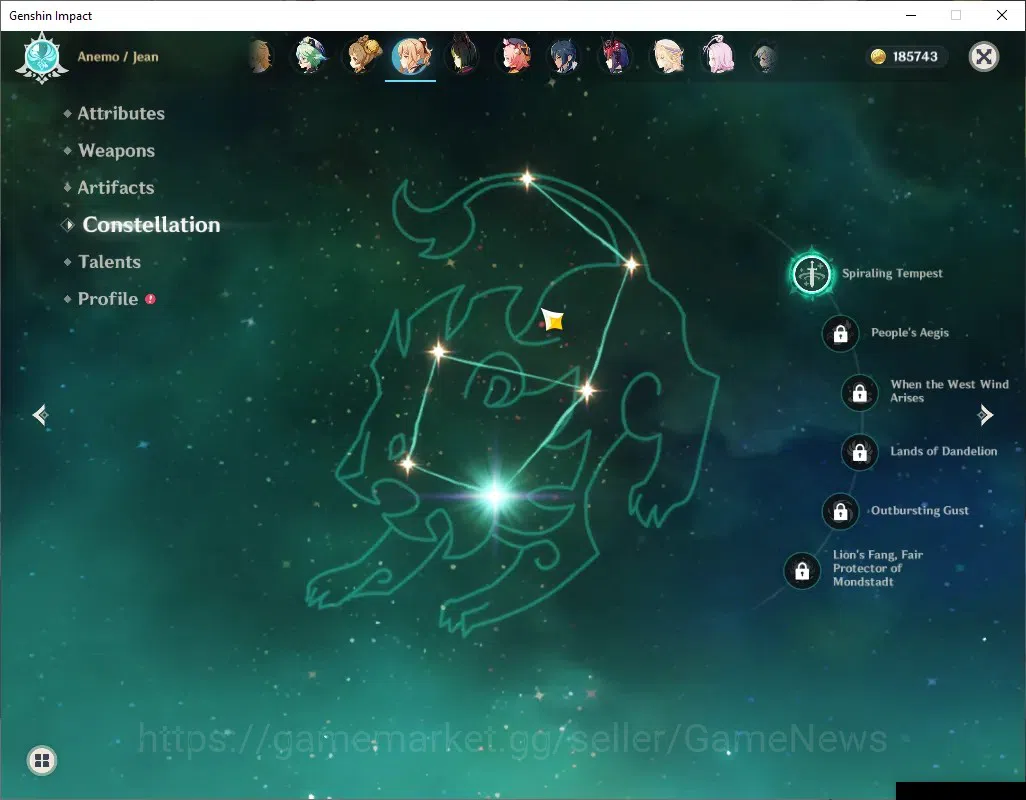Select the red oni mask character portrait
Image resolution: width=1026 pixels, height=800 pixels.
click(x=614, y=56)
